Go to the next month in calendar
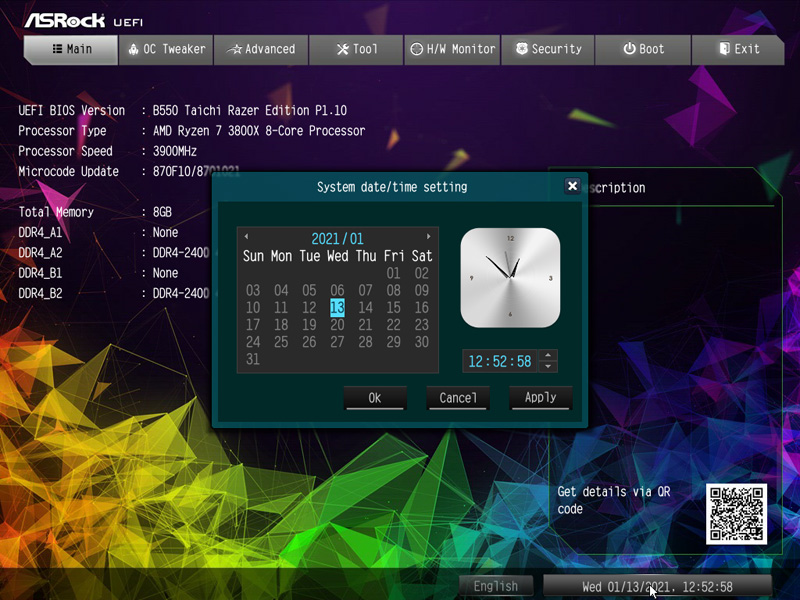Image resolution: width=800 pixels, height=600 pixels. click(x=429, y=236)
